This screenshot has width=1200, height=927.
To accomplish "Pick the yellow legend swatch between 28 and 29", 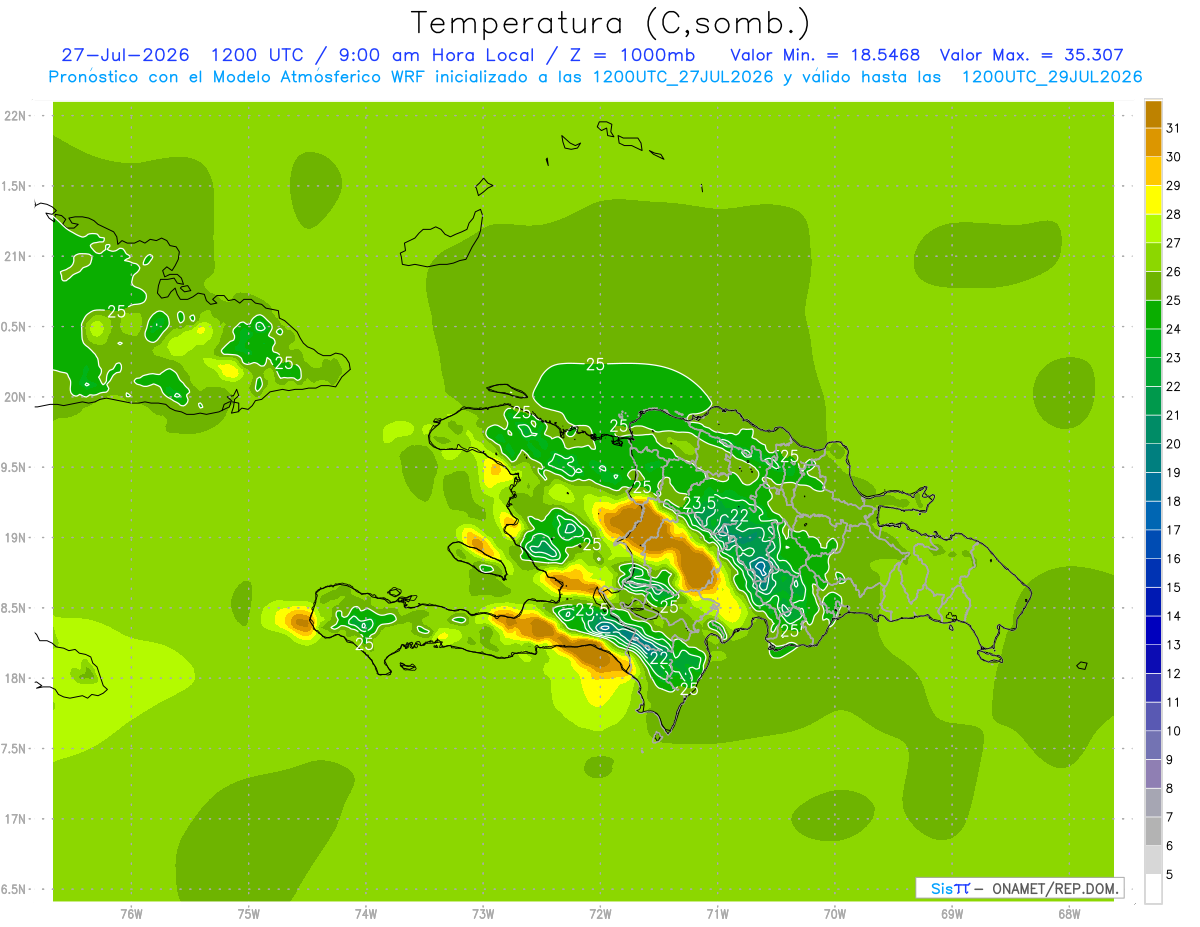I will click(x=1153, y=200).
